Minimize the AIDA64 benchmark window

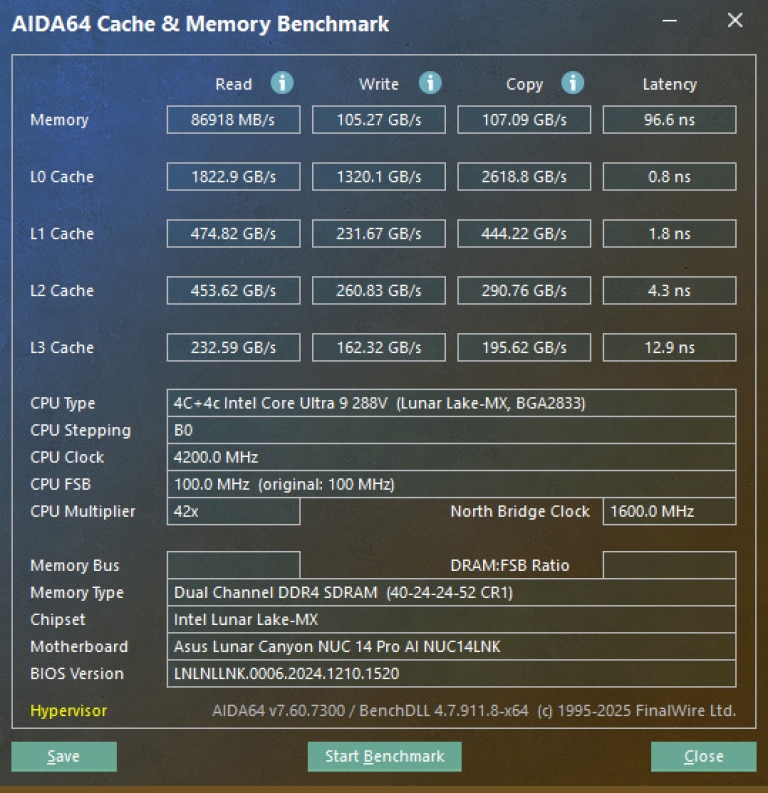coord(669,21)
